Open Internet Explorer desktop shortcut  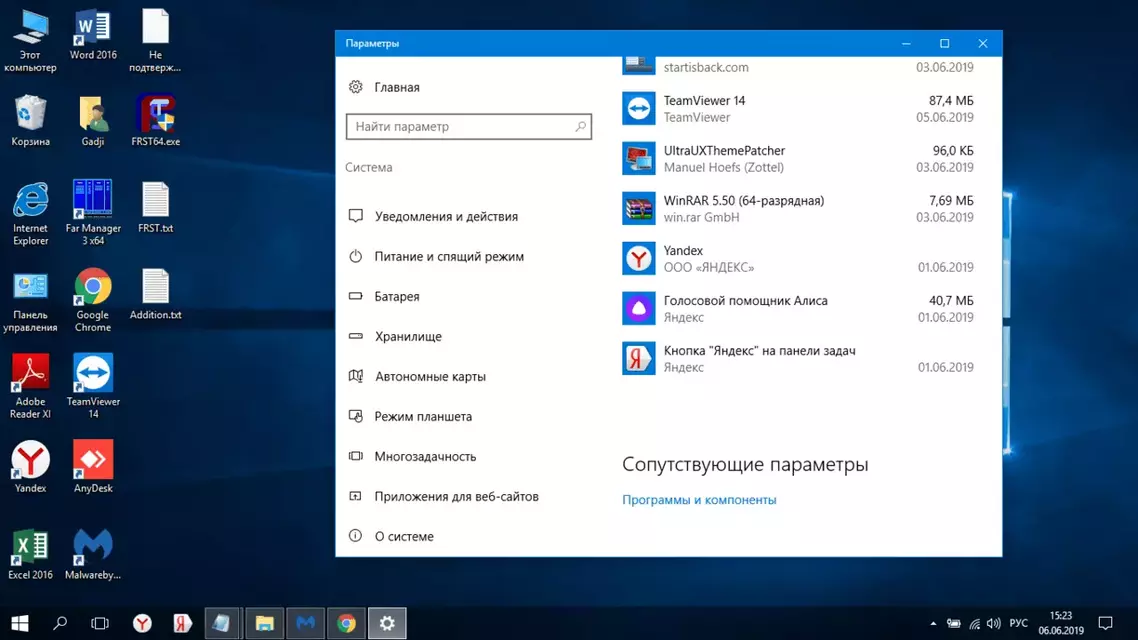pos(30,214)
